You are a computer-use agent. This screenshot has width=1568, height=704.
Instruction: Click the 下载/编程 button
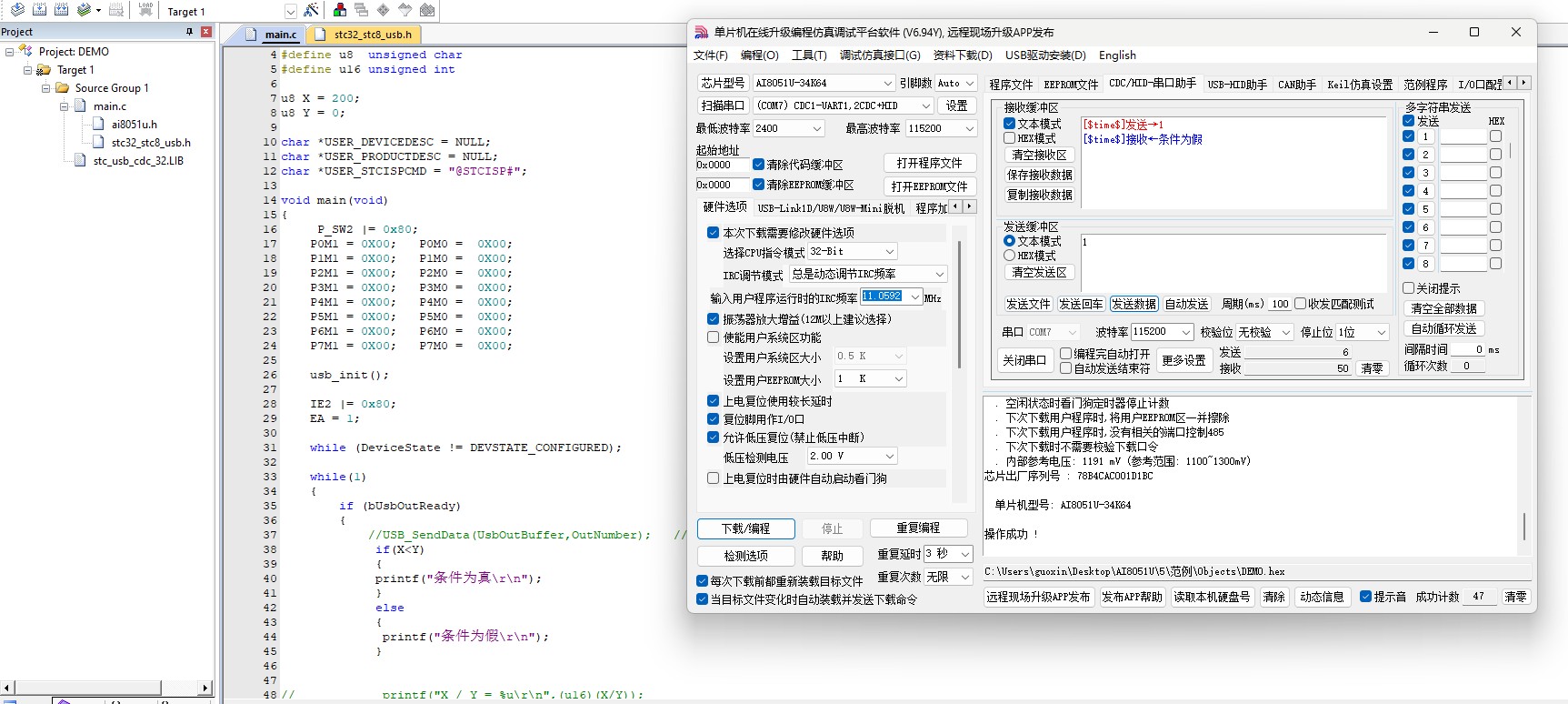click(746, 528)
